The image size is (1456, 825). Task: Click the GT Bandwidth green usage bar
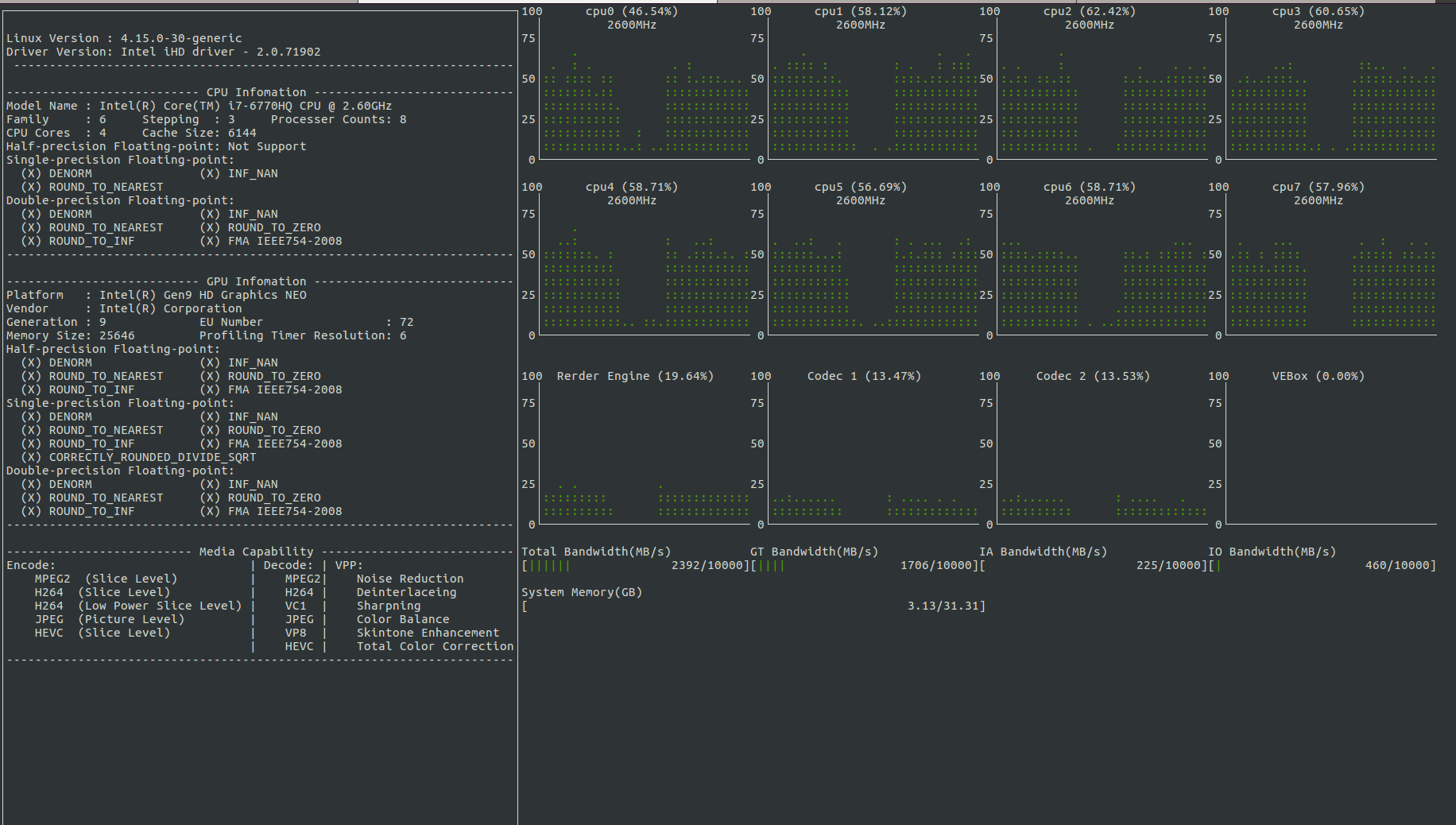pos(771,566)
